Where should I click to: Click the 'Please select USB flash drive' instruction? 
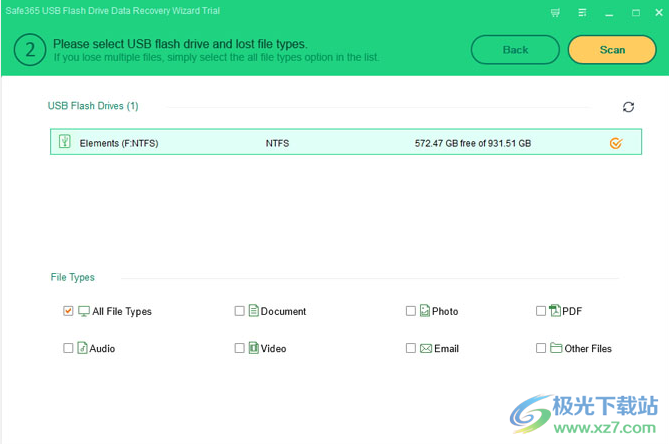click(x=180, y=44)
